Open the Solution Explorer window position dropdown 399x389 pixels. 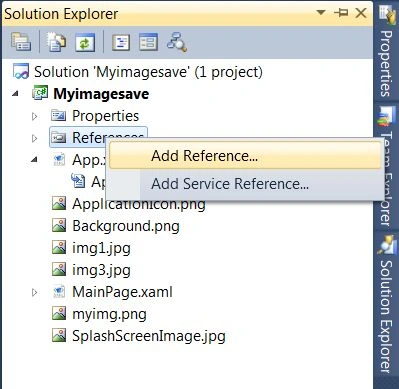click(x=321, y=13)
